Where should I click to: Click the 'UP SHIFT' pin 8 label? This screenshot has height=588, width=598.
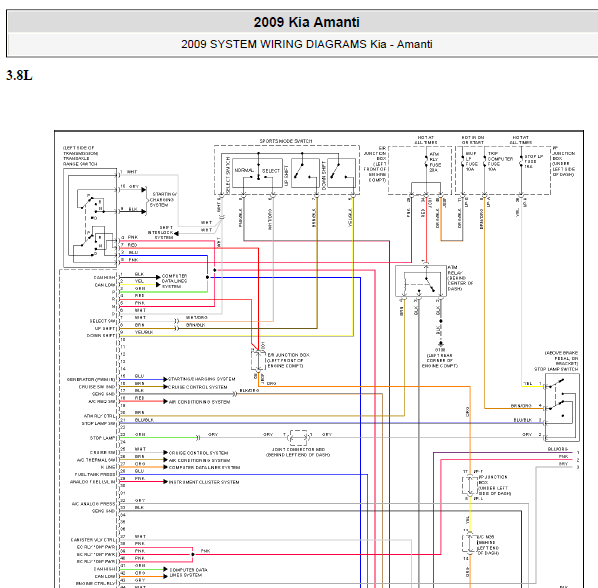[x=104, y=328]
